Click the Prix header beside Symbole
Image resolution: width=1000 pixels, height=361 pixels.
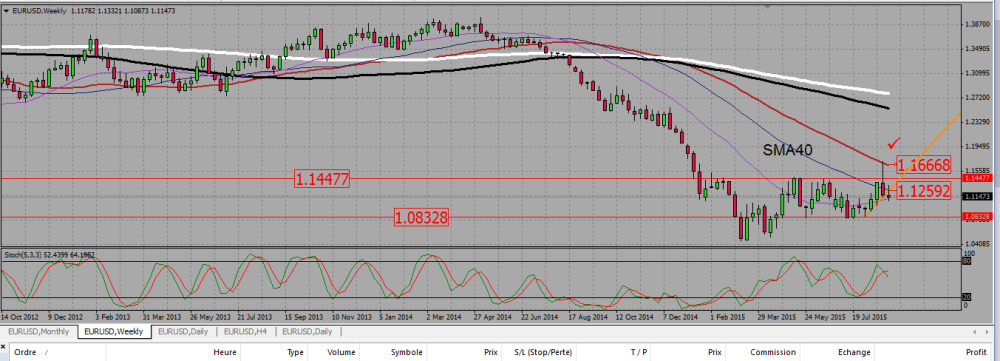point(490,352)
